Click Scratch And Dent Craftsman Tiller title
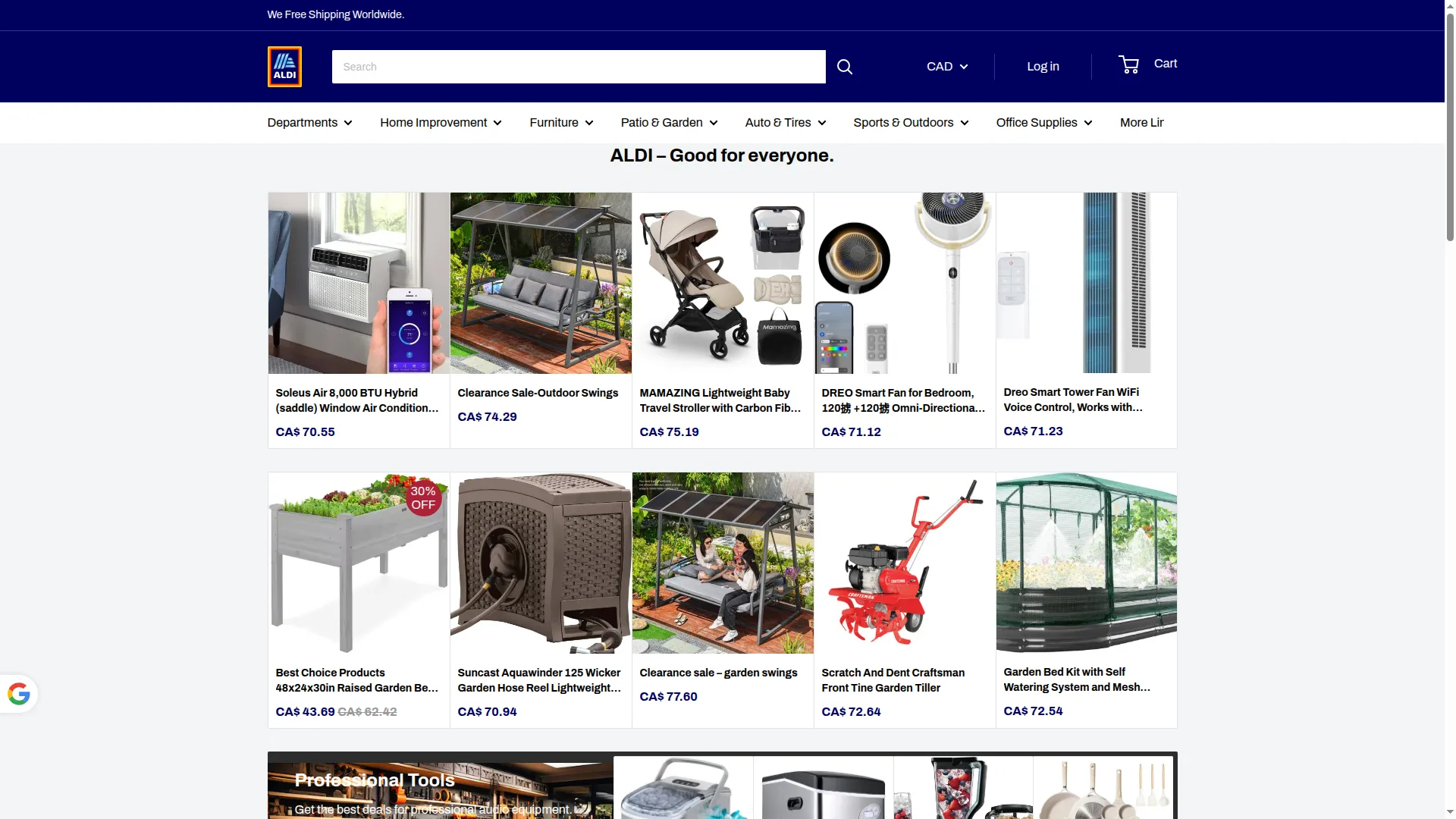 click(x=893, y=680)
